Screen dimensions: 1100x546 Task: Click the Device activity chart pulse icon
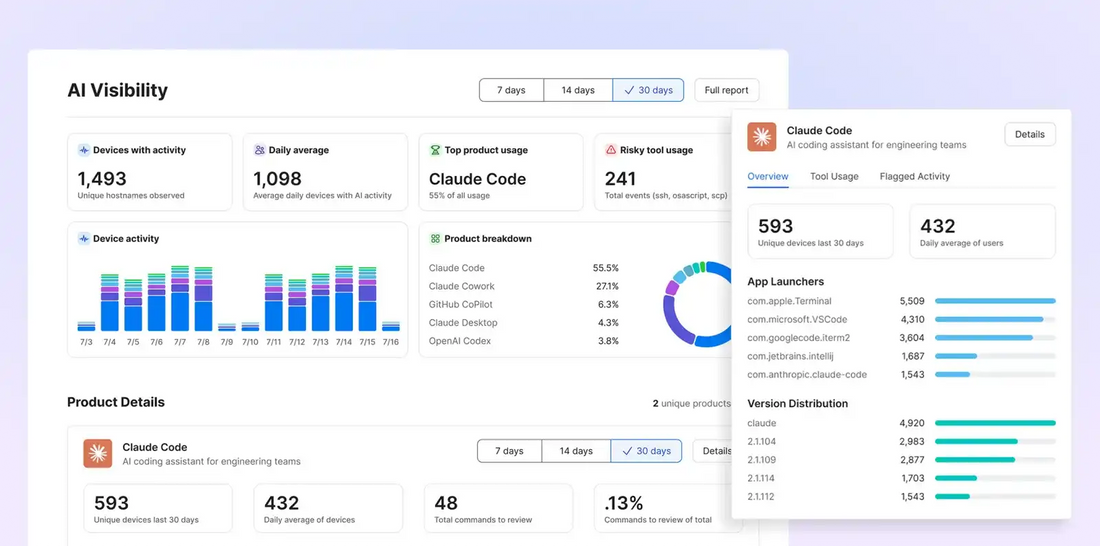click(84, 239)
